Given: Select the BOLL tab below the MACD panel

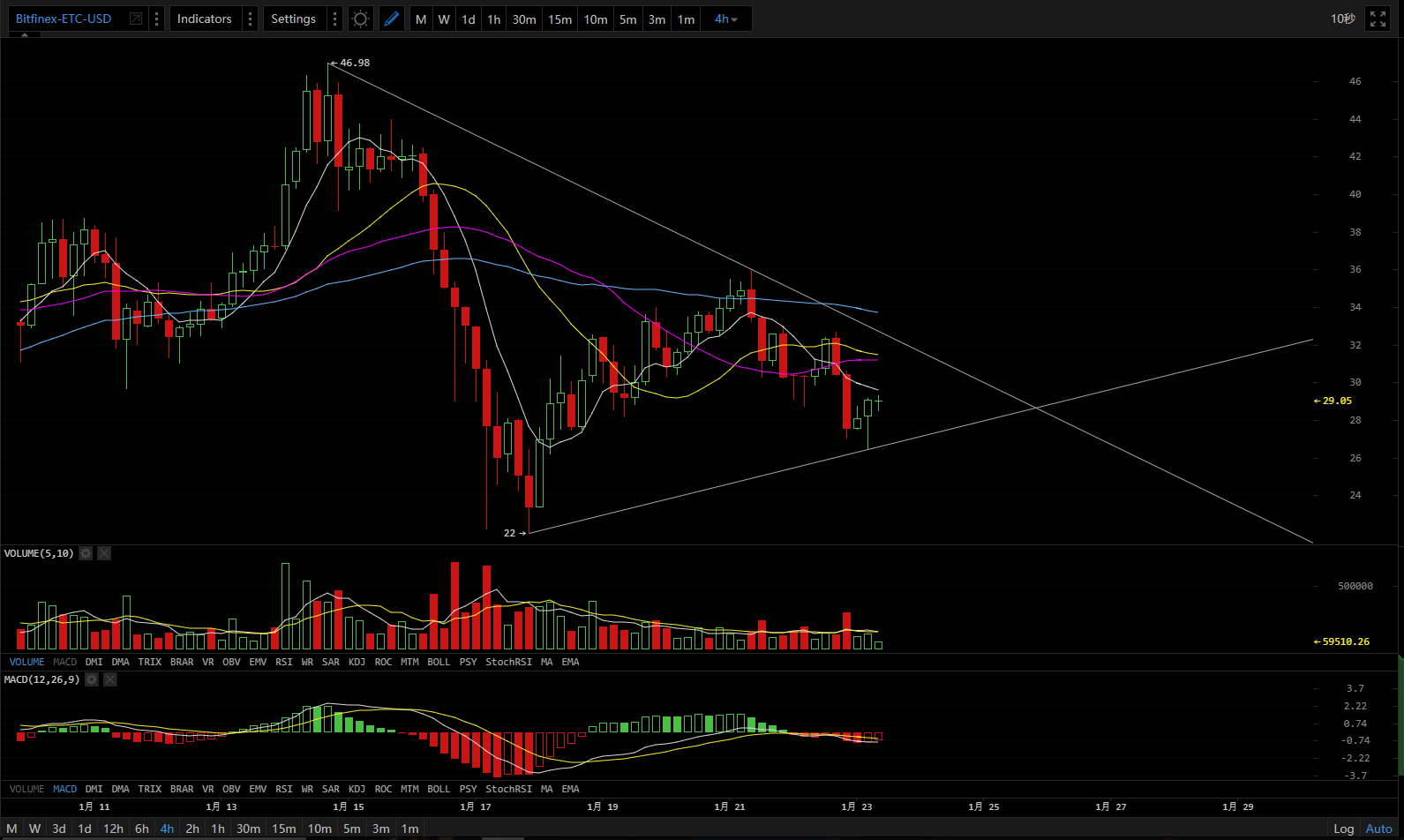Looking at the screenshot, I should [439, 789].
